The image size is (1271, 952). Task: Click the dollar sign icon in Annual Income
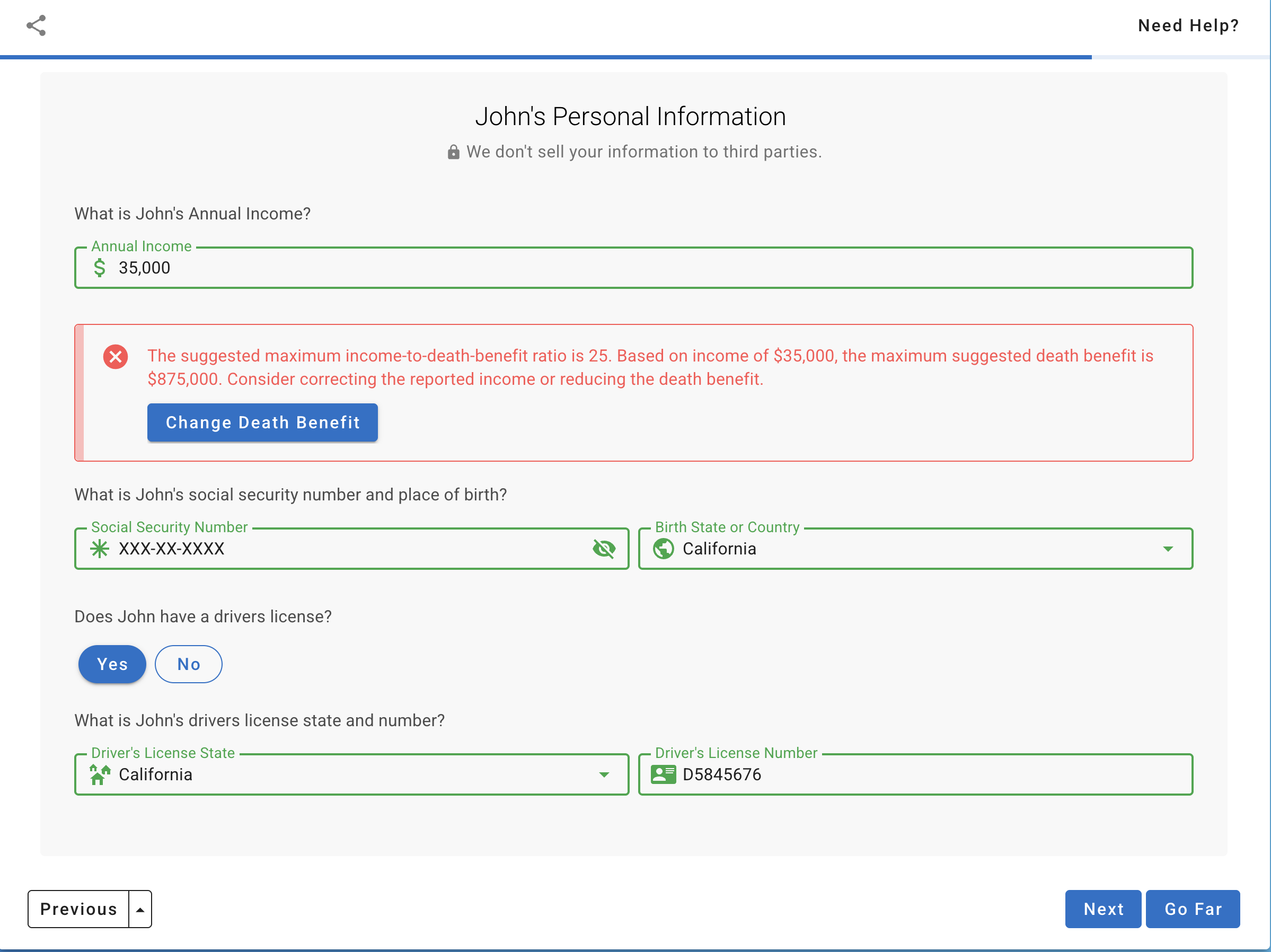[x=100, y=268]
